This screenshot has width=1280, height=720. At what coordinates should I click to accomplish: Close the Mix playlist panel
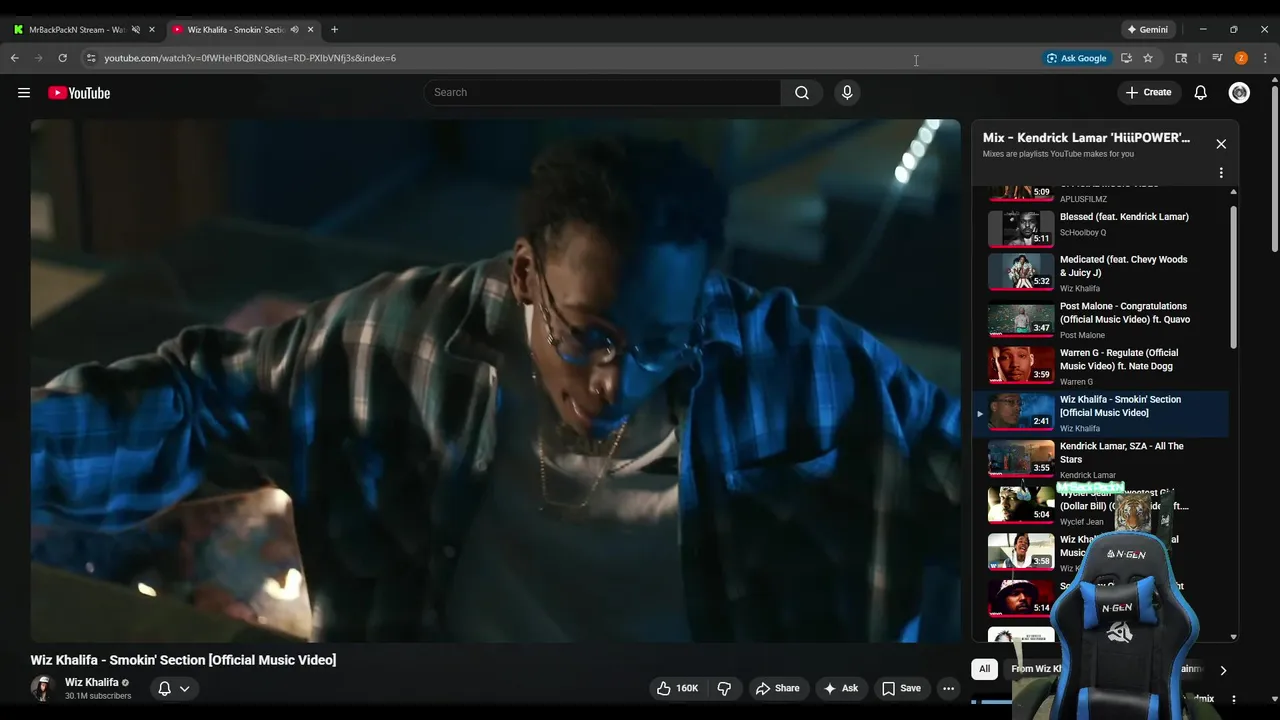pos(1221,144)
